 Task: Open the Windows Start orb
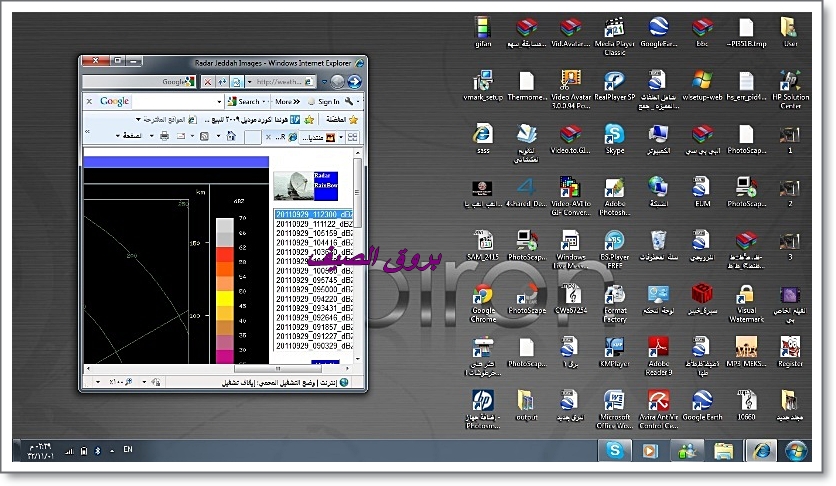tap(796, 451)
